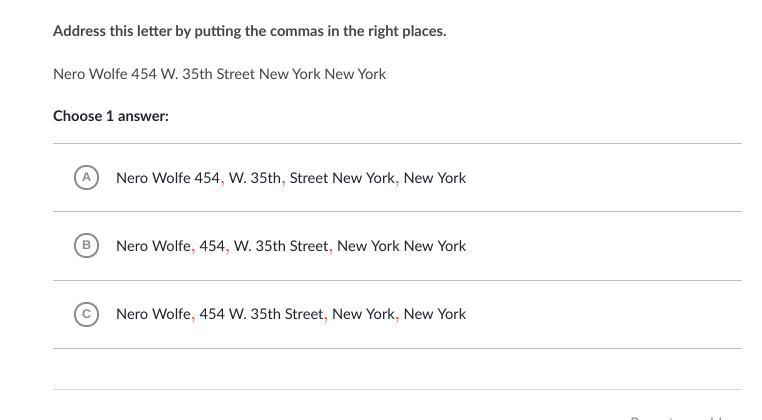
Task: Choose answer 'Nero Wolfe, 454 W. 35th Street, New York, New York'
Action: point(291,314)
